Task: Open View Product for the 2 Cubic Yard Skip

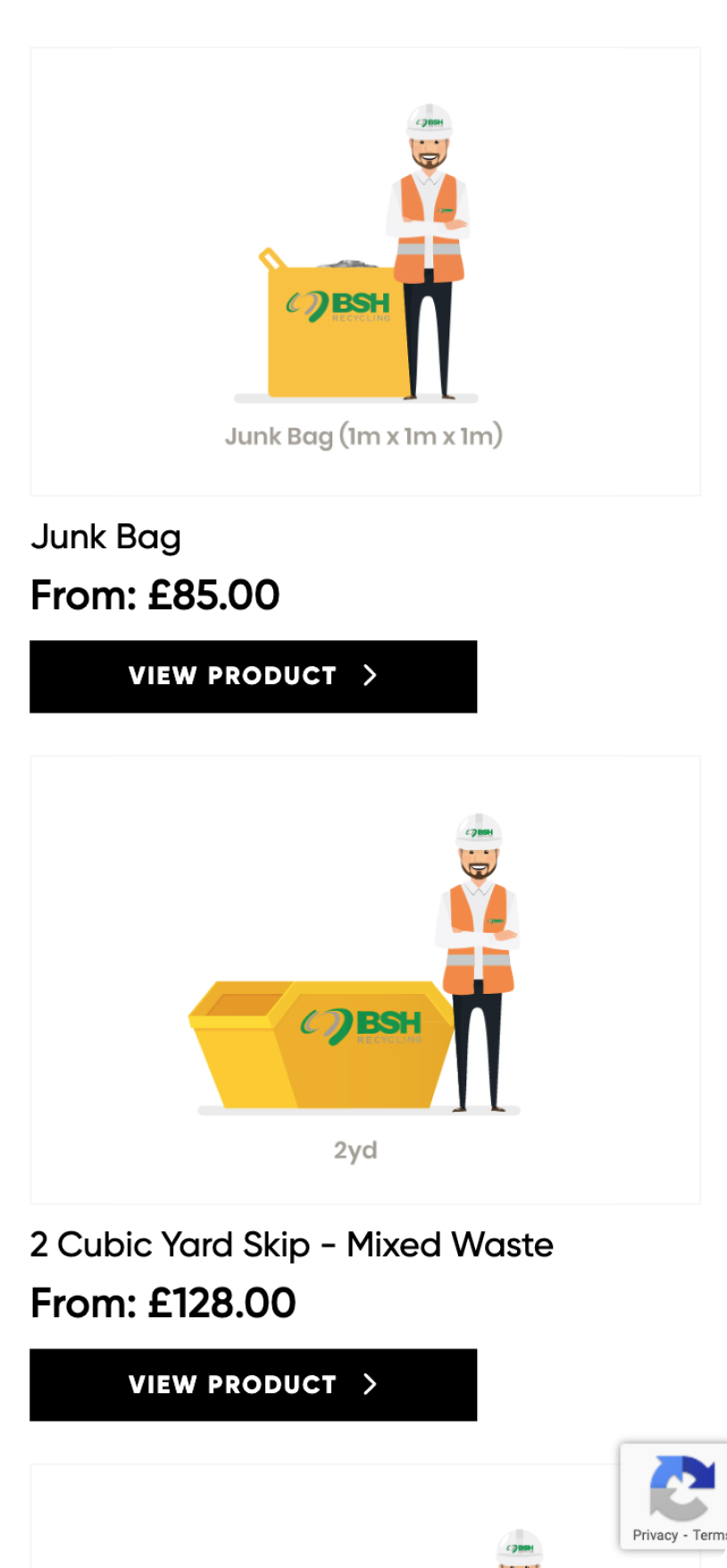Action: click(x=254, y=1385)
